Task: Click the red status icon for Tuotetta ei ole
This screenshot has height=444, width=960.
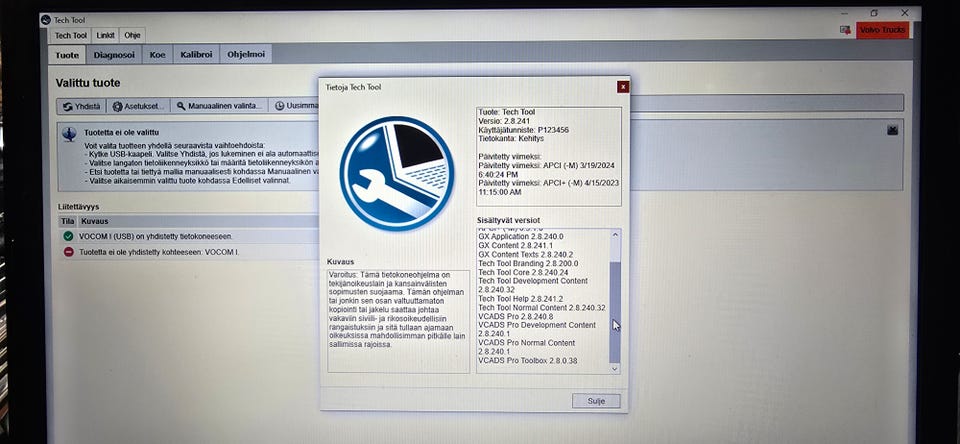Action: tap(68, 252)
